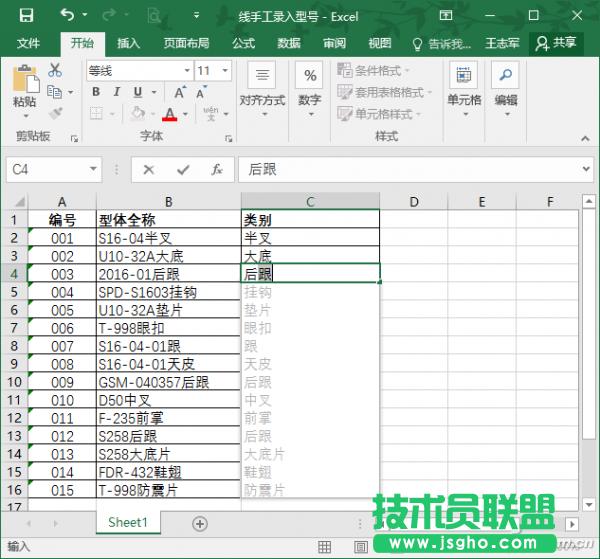Switch to the 插入 ribbon tab

pyautogui.click(x=128, y=44)
